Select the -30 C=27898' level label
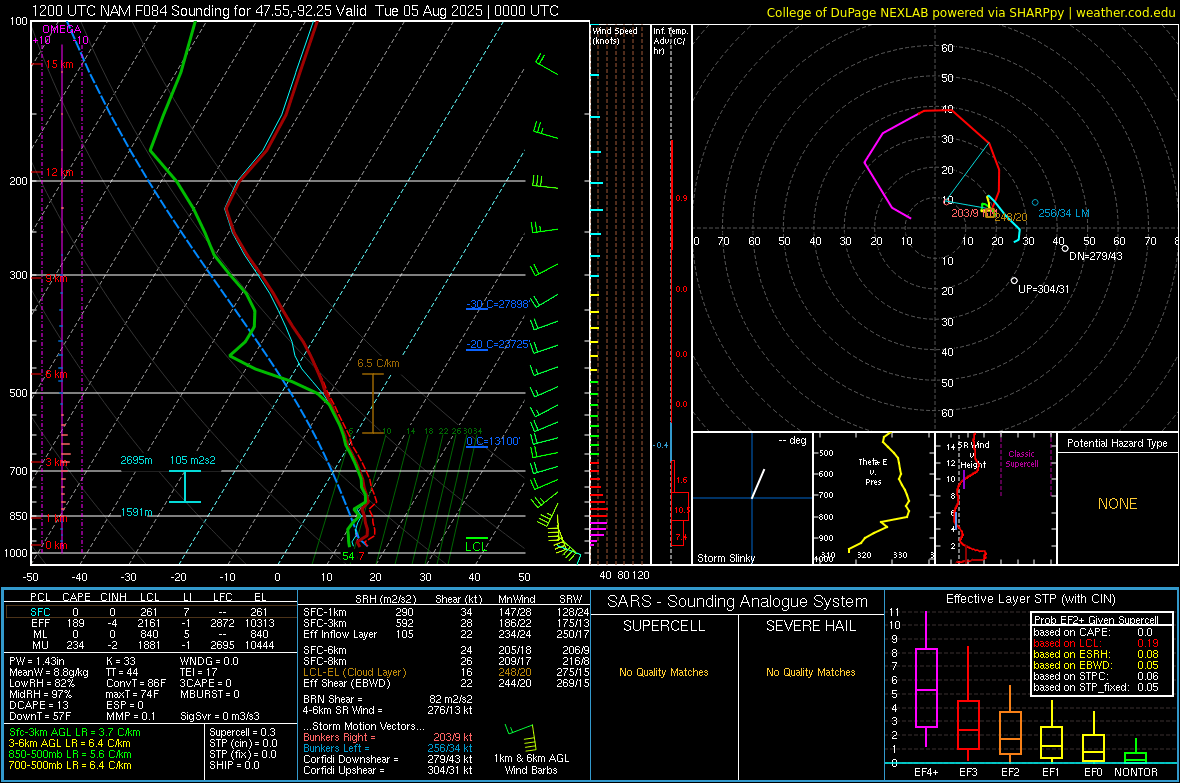 point(497,304)
